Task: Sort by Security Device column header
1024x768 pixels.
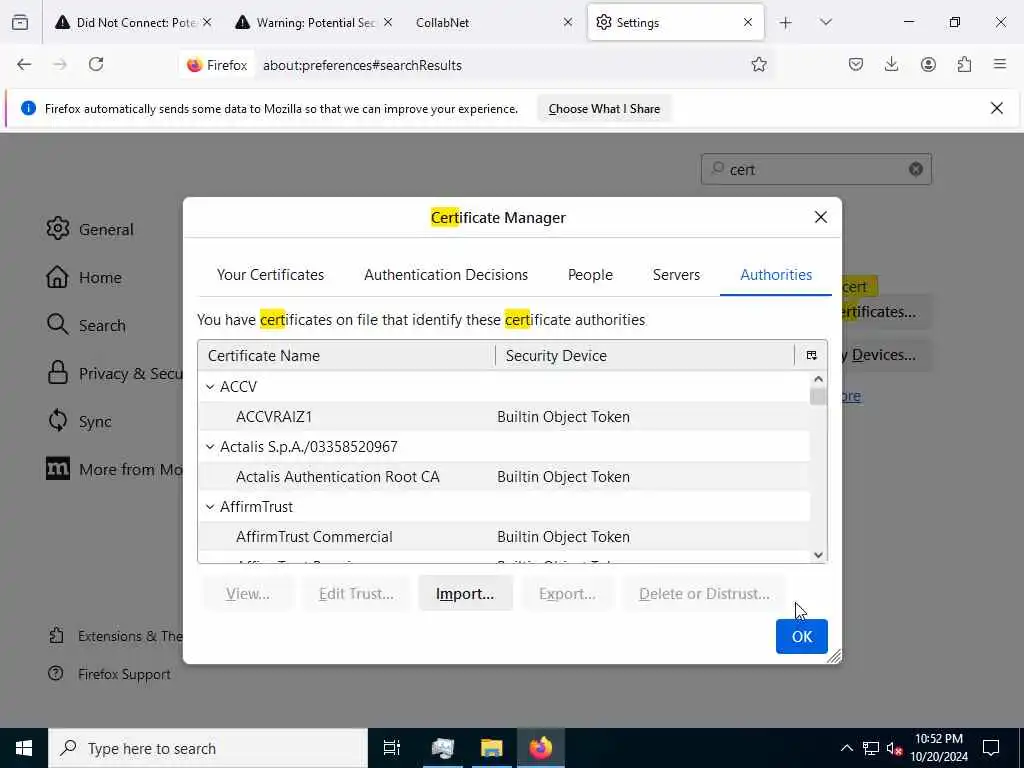Action: [645, 356]
